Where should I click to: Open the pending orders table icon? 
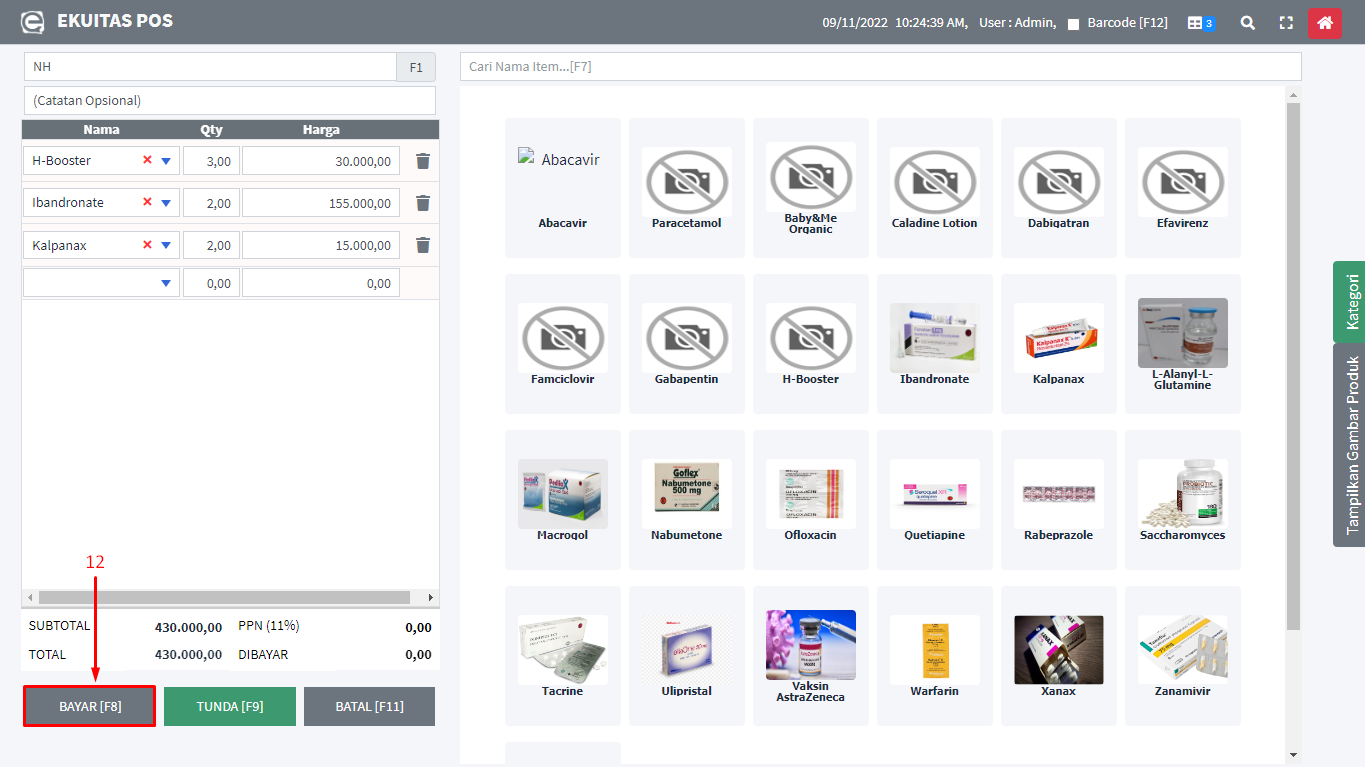click(x=1200, y=22)
